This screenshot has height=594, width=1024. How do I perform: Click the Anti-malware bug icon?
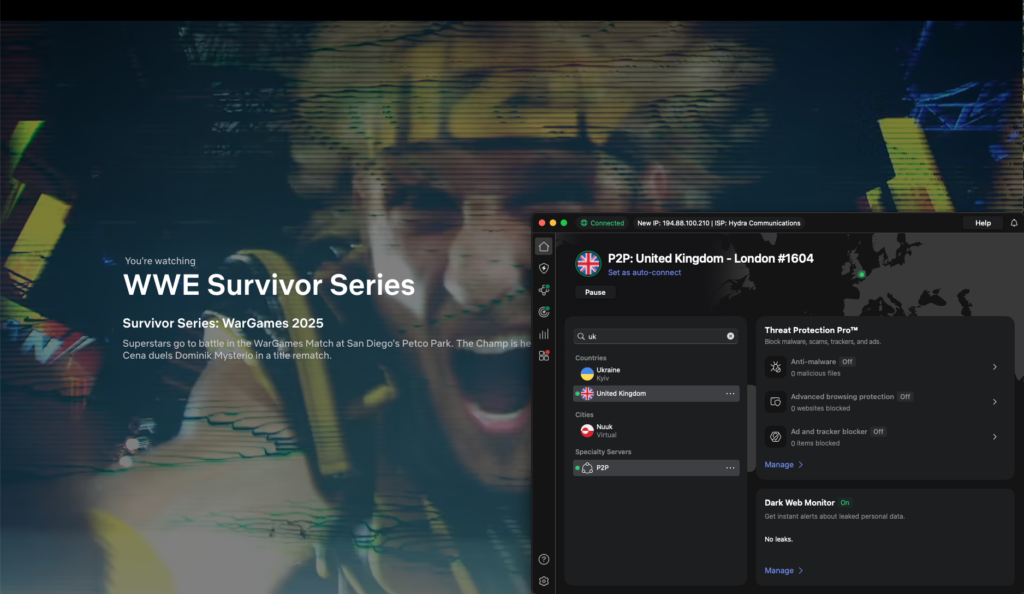point(775,367)
